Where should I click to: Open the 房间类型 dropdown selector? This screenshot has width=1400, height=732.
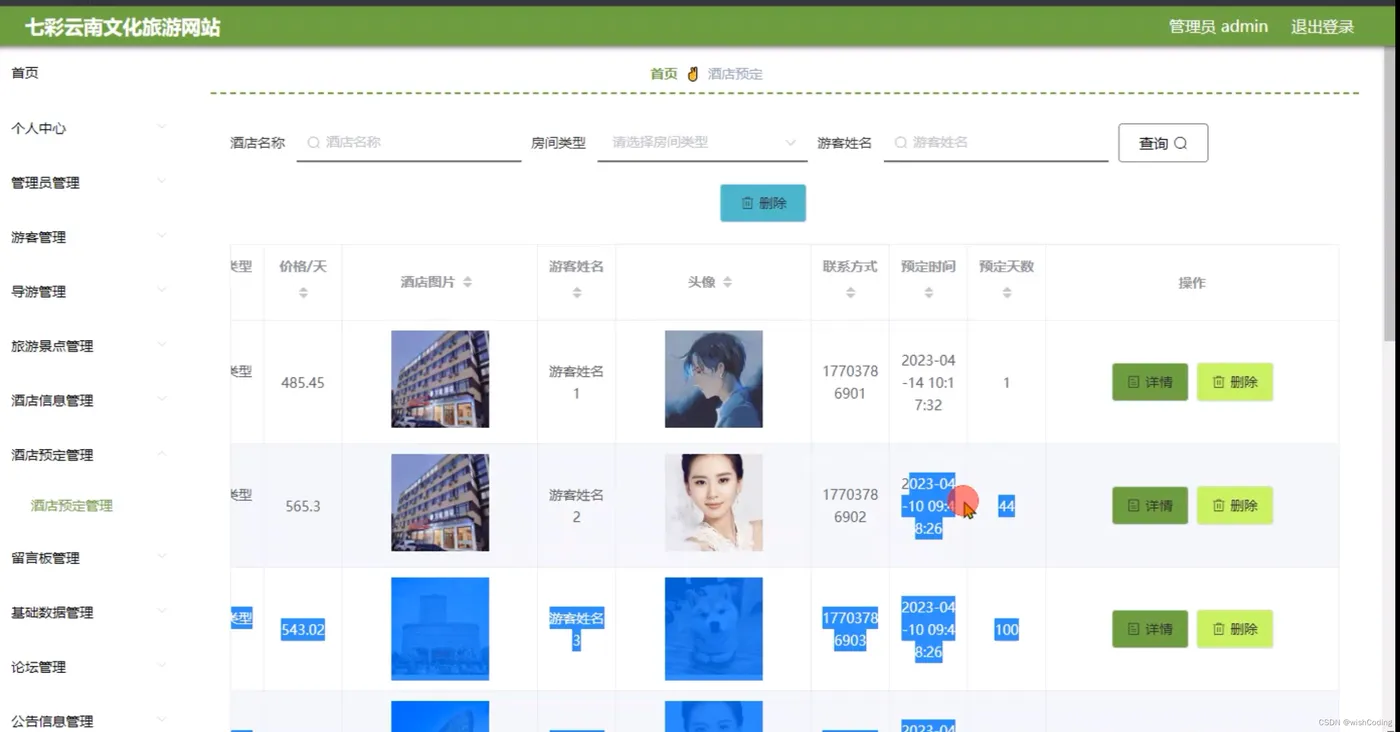702,143
